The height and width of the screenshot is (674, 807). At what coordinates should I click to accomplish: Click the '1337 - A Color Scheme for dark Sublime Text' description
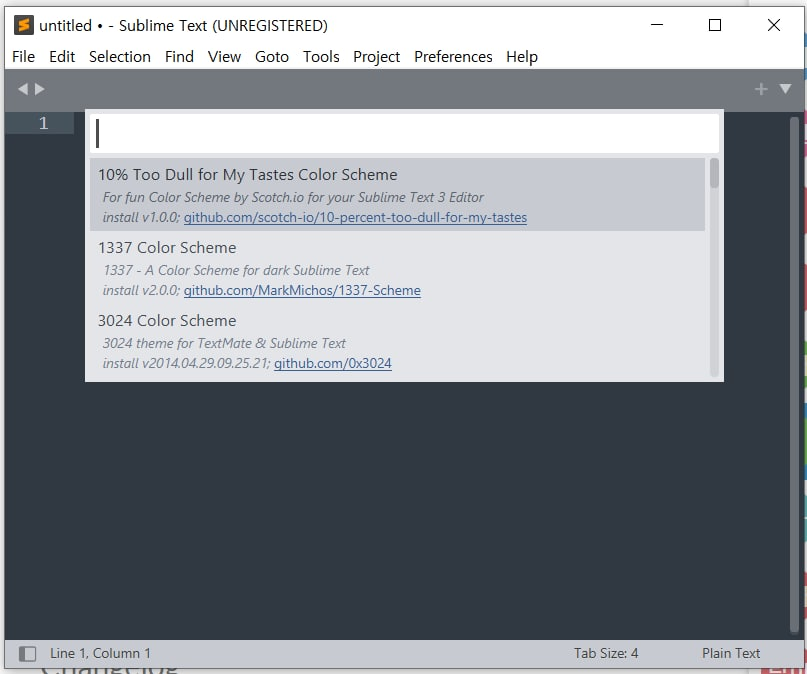coord(236,270)
